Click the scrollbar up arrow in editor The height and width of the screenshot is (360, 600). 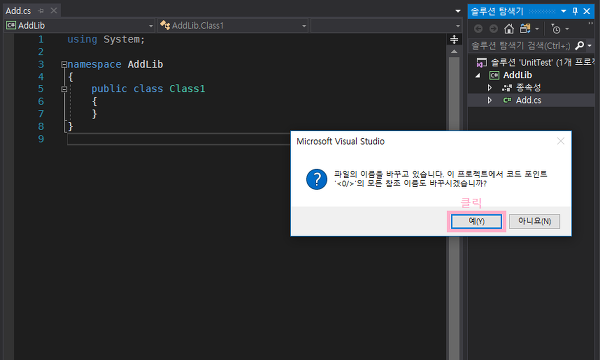[454, 51]
